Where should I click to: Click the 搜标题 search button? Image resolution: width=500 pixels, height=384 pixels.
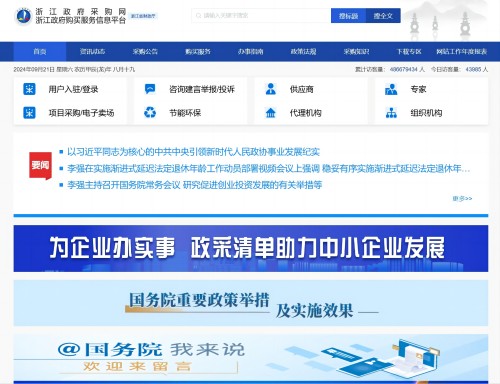(348, 16)
